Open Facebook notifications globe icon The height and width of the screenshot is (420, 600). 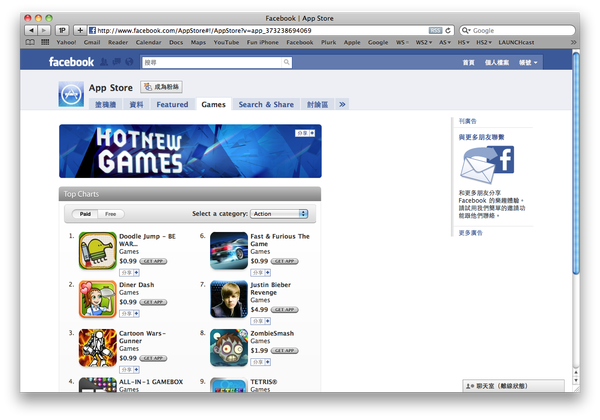point(129,62)
